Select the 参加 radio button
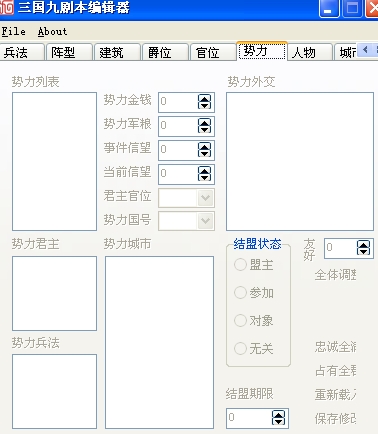 pyautogui.click(x=240, y=293)
